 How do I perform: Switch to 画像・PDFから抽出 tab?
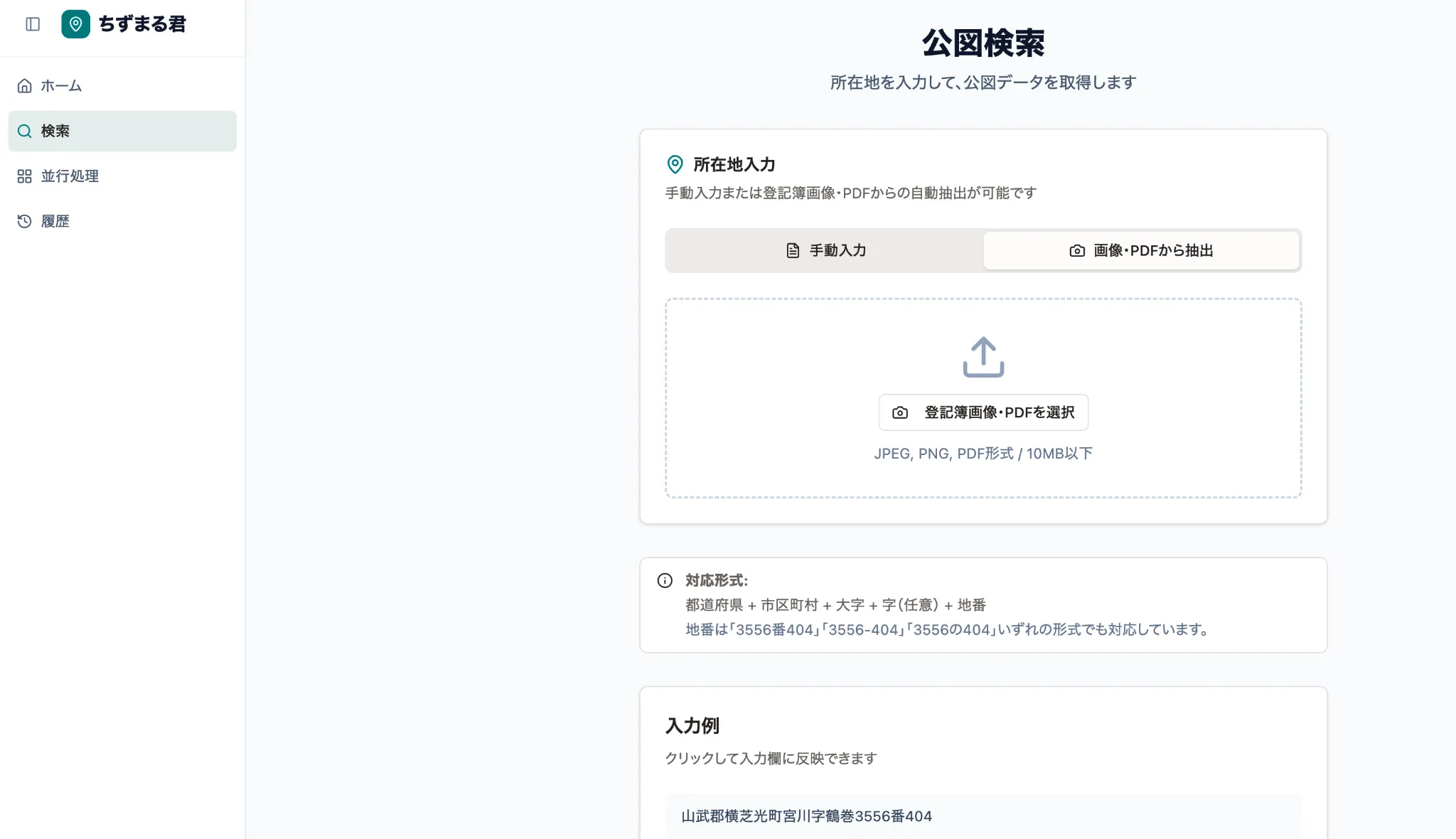[1141, 250]
